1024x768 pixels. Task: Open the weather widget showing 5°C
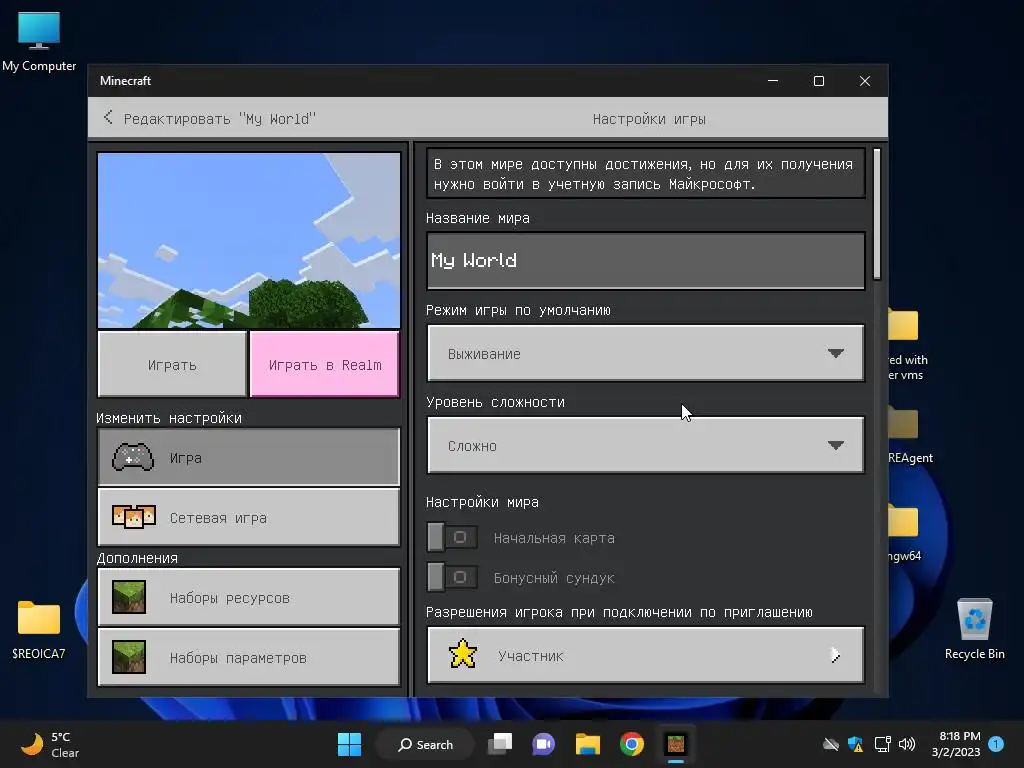(50, 744)
